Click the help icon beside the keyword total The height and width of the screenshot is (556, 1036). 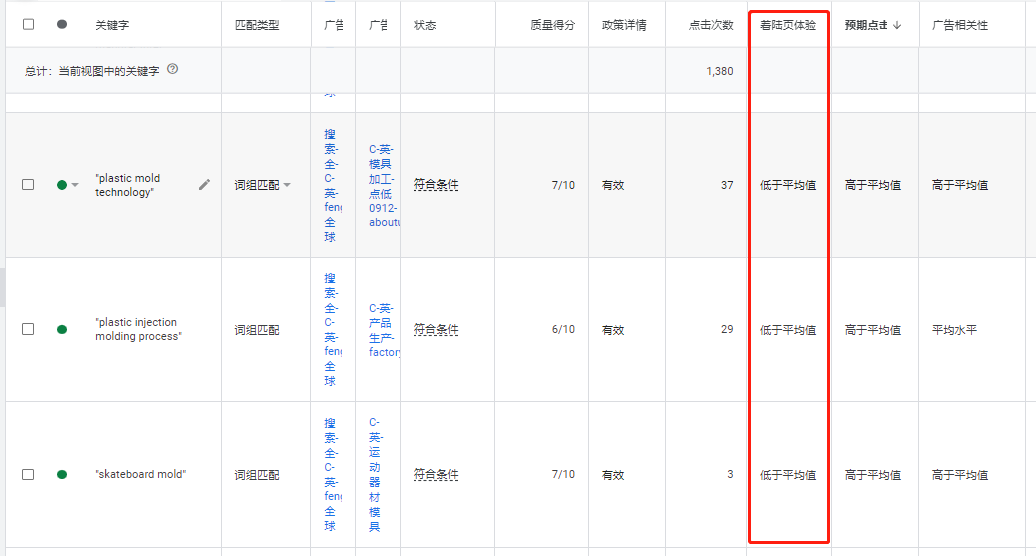click(x=173, y=70)
